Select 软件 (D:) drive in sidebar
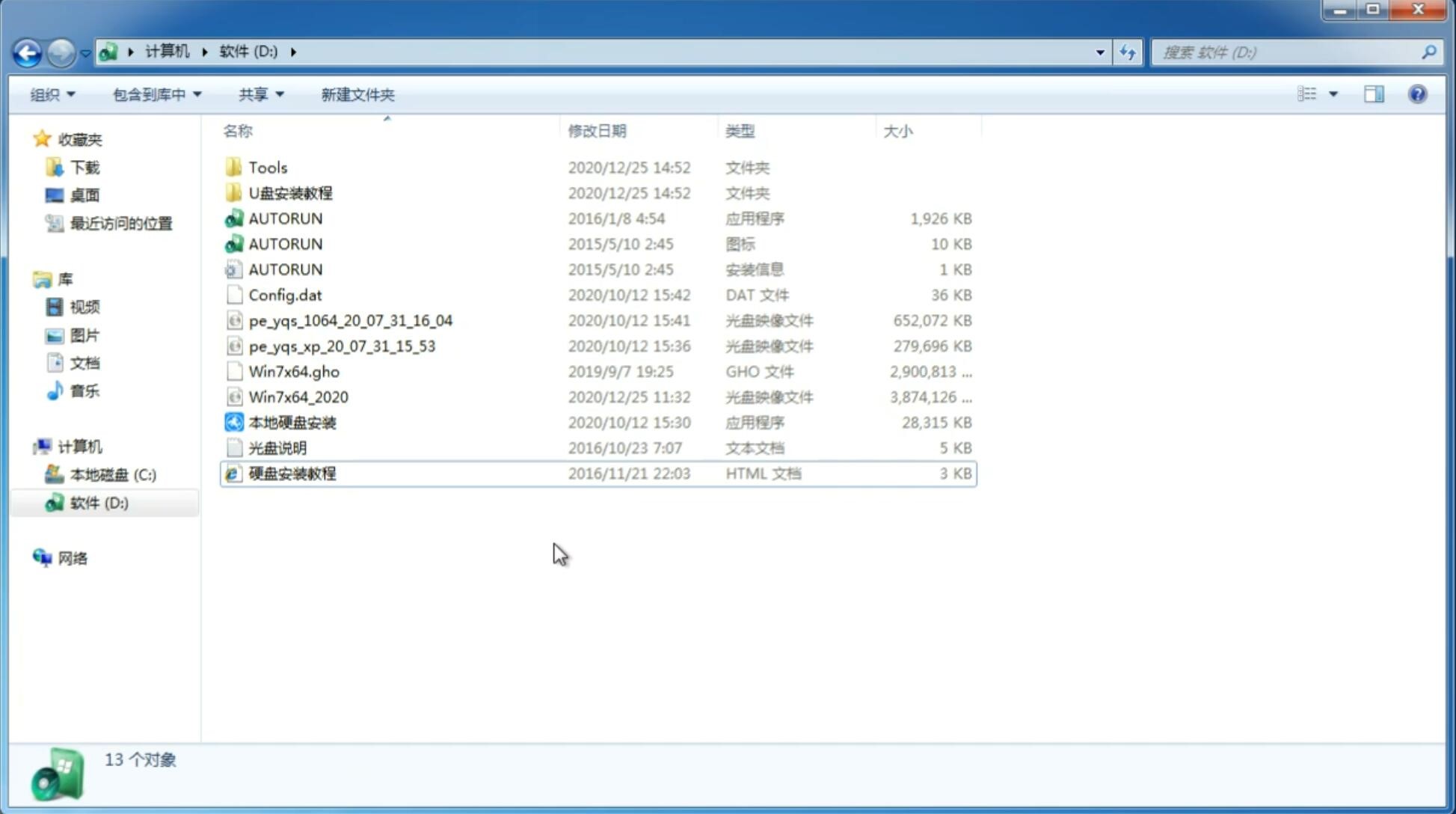 99,502
